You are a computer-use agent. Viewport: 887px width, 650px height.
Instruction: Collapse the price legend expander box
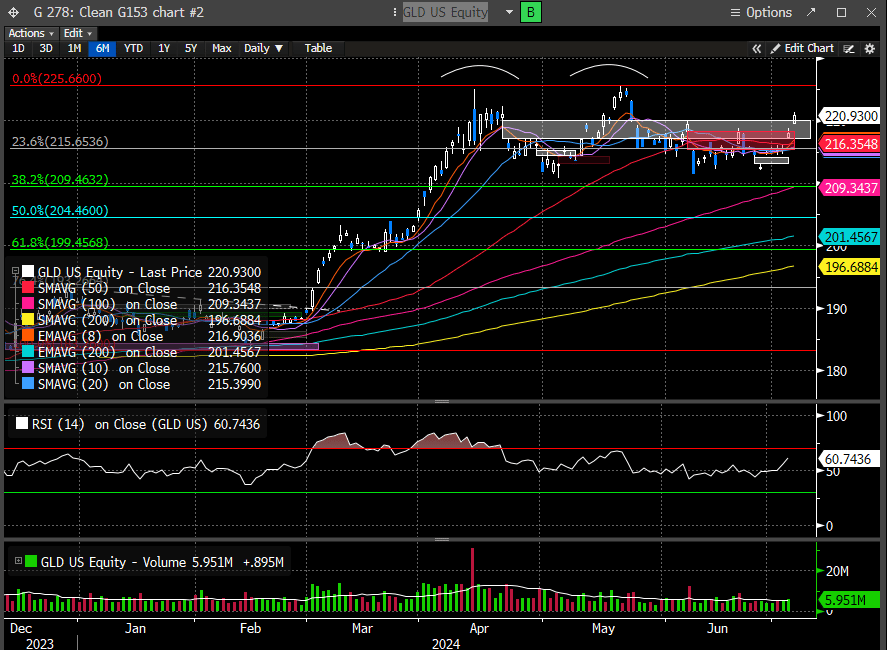click(x=16, y=272)
